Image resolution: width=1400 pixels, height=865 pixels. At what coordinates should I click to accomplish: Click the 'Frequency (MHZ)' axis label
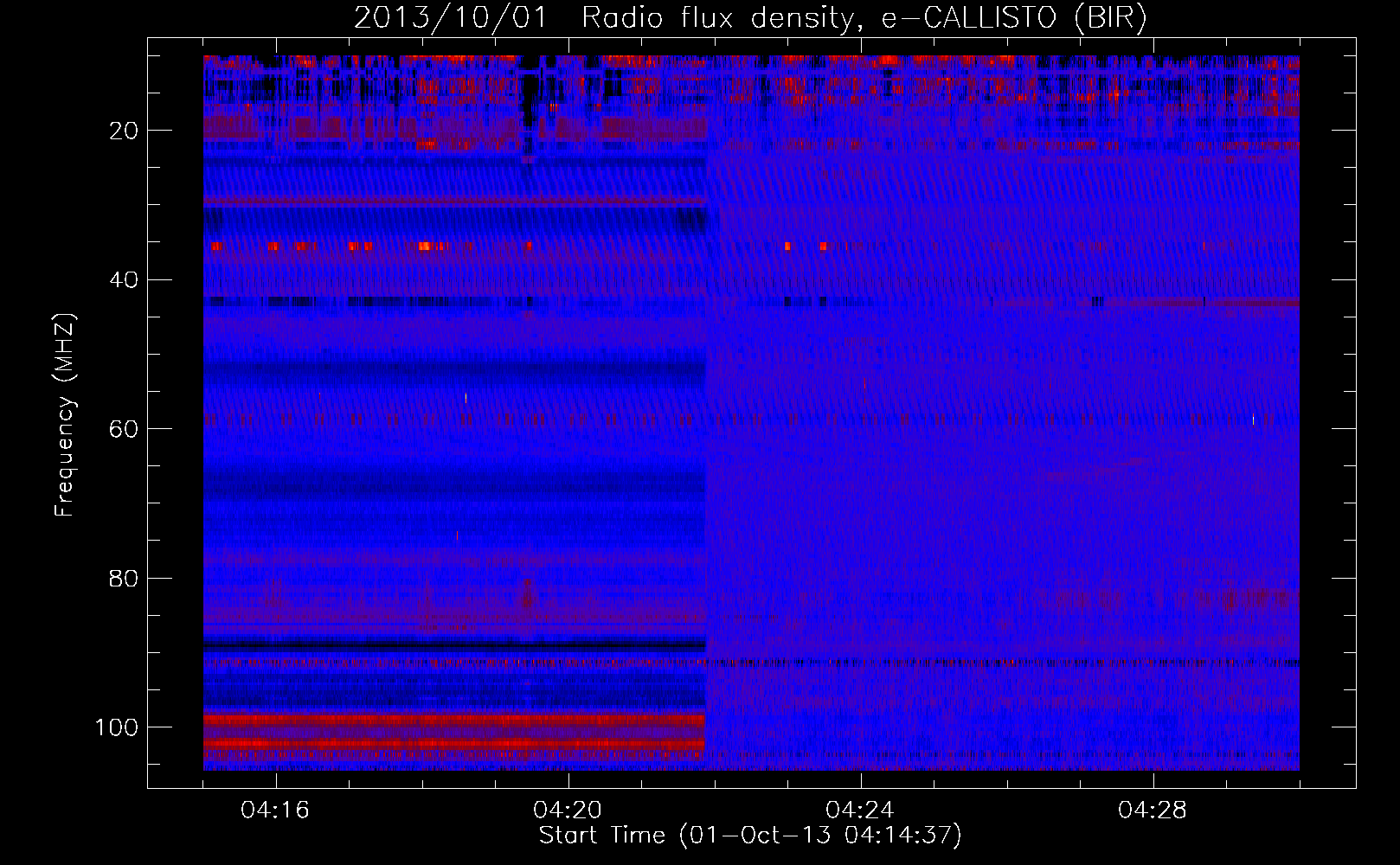[66, 415]
